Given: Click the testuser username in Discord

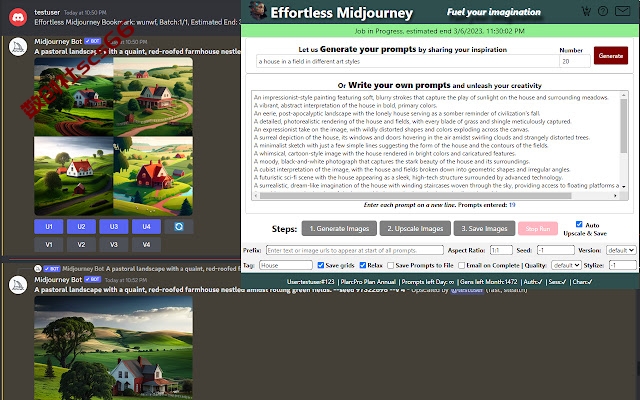Looking at the screenshot, I should click(47, 12).
